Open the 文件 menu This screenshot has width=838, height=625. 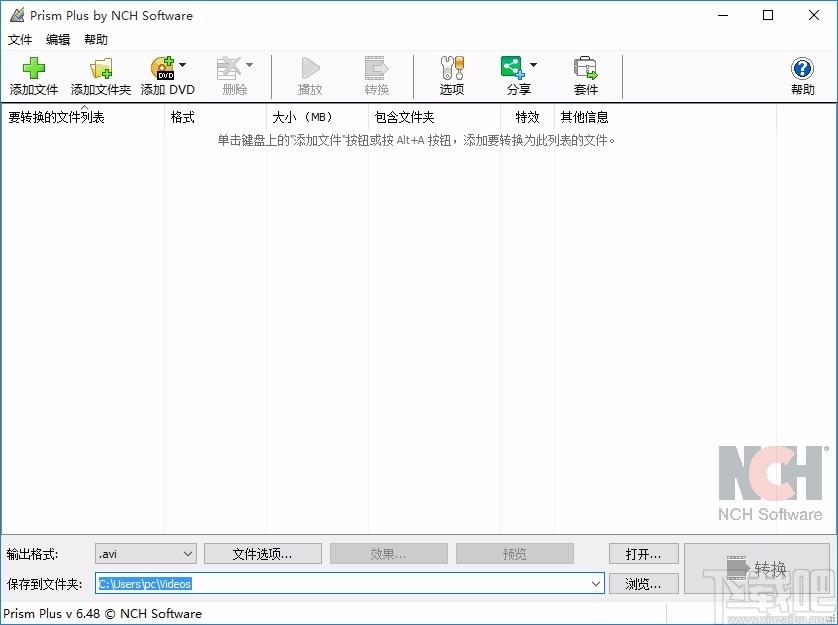(x=20, y=40)
